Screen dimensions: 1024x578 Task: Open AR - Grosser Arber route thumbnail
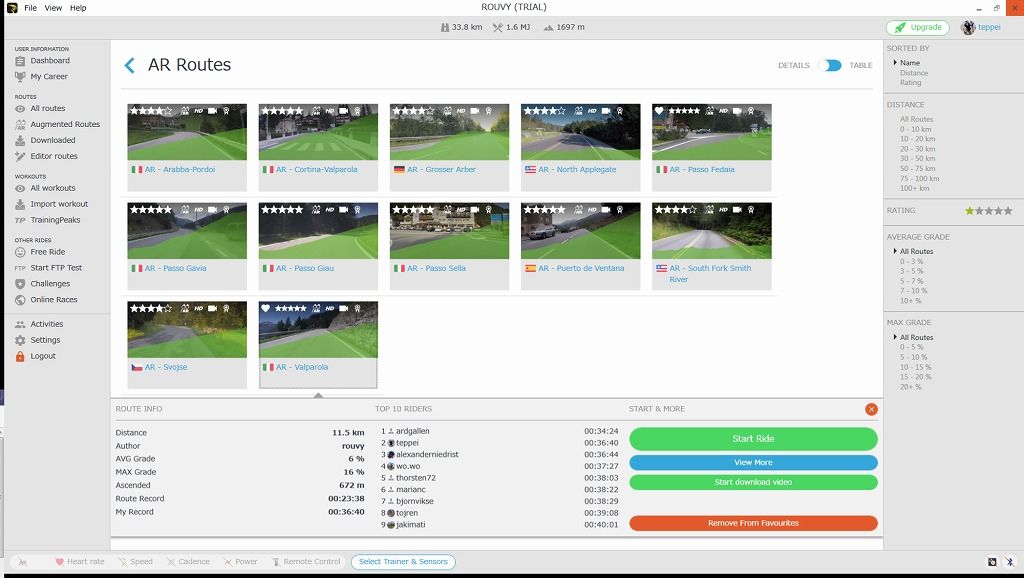[449, 132]
